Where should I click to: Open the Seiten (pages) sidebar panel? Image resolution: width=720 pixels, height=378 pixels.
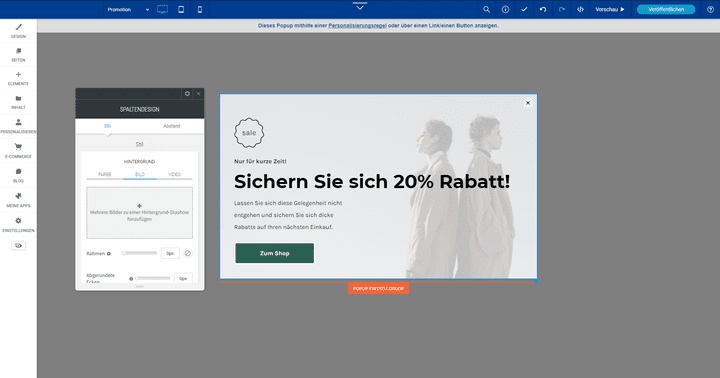18,55
